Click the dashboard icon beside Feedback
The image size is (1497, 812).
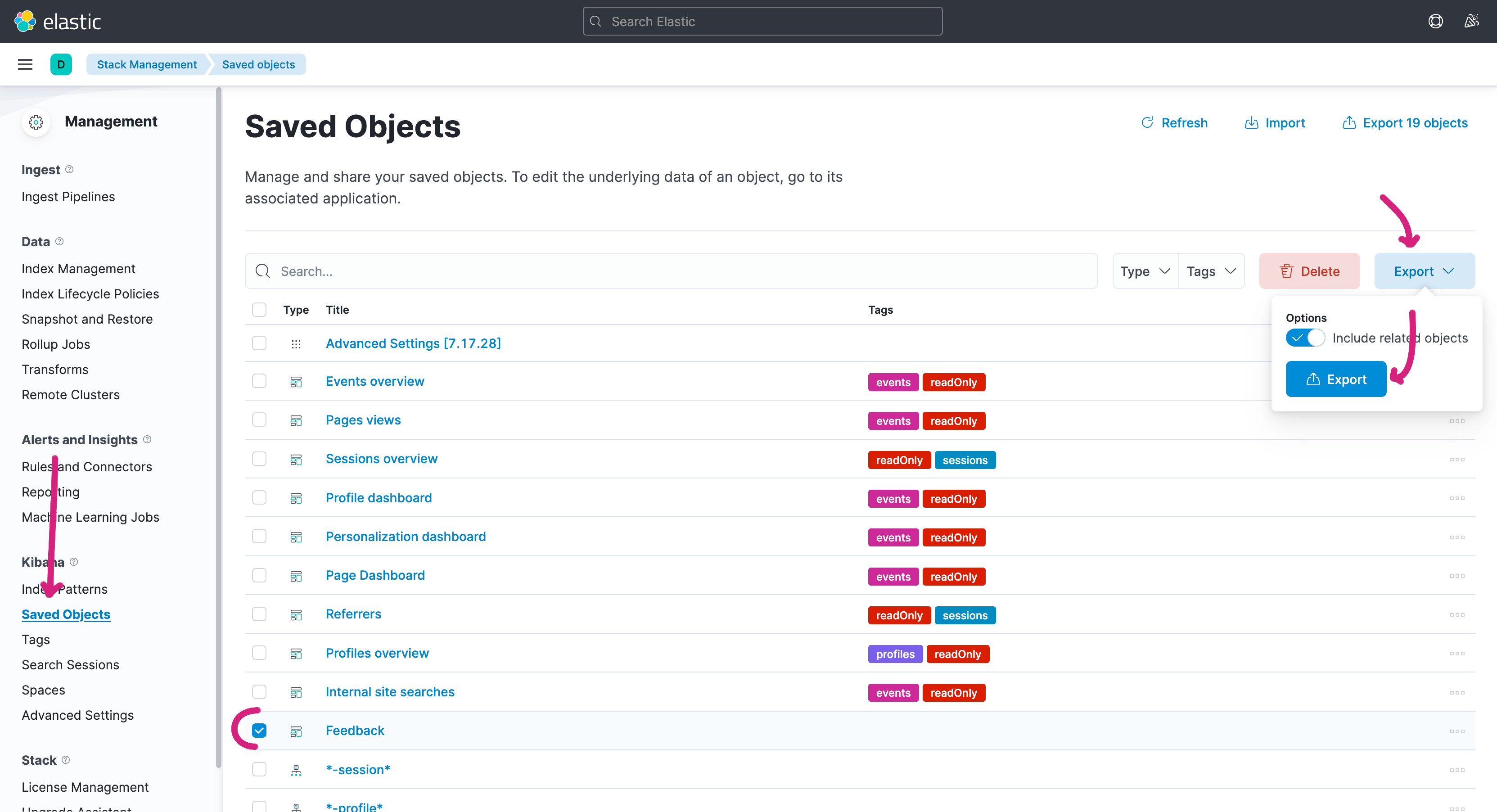coord(296,731)
